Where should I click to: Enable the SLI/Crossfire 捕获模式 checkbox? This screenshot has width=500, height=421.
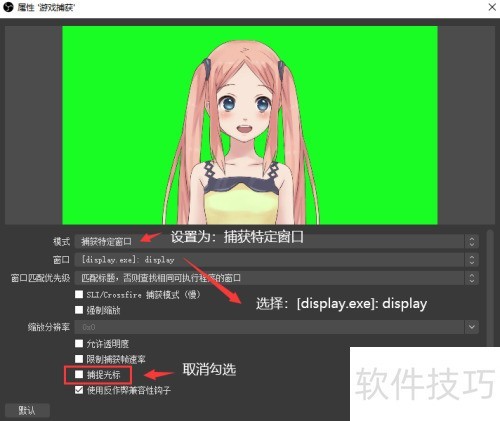[x=79, y=294]
